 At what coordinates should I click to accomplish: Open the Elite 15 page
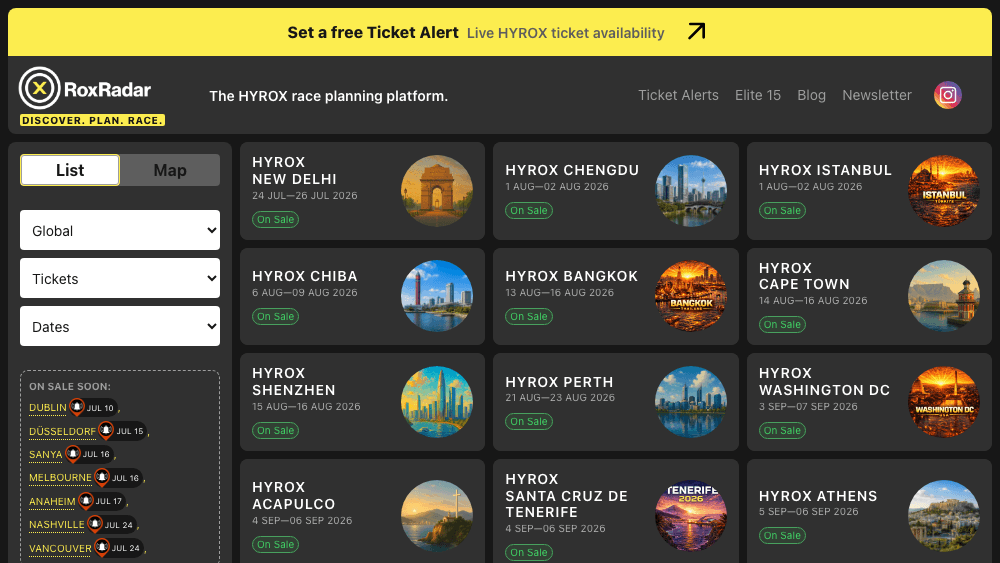point(758,95)
